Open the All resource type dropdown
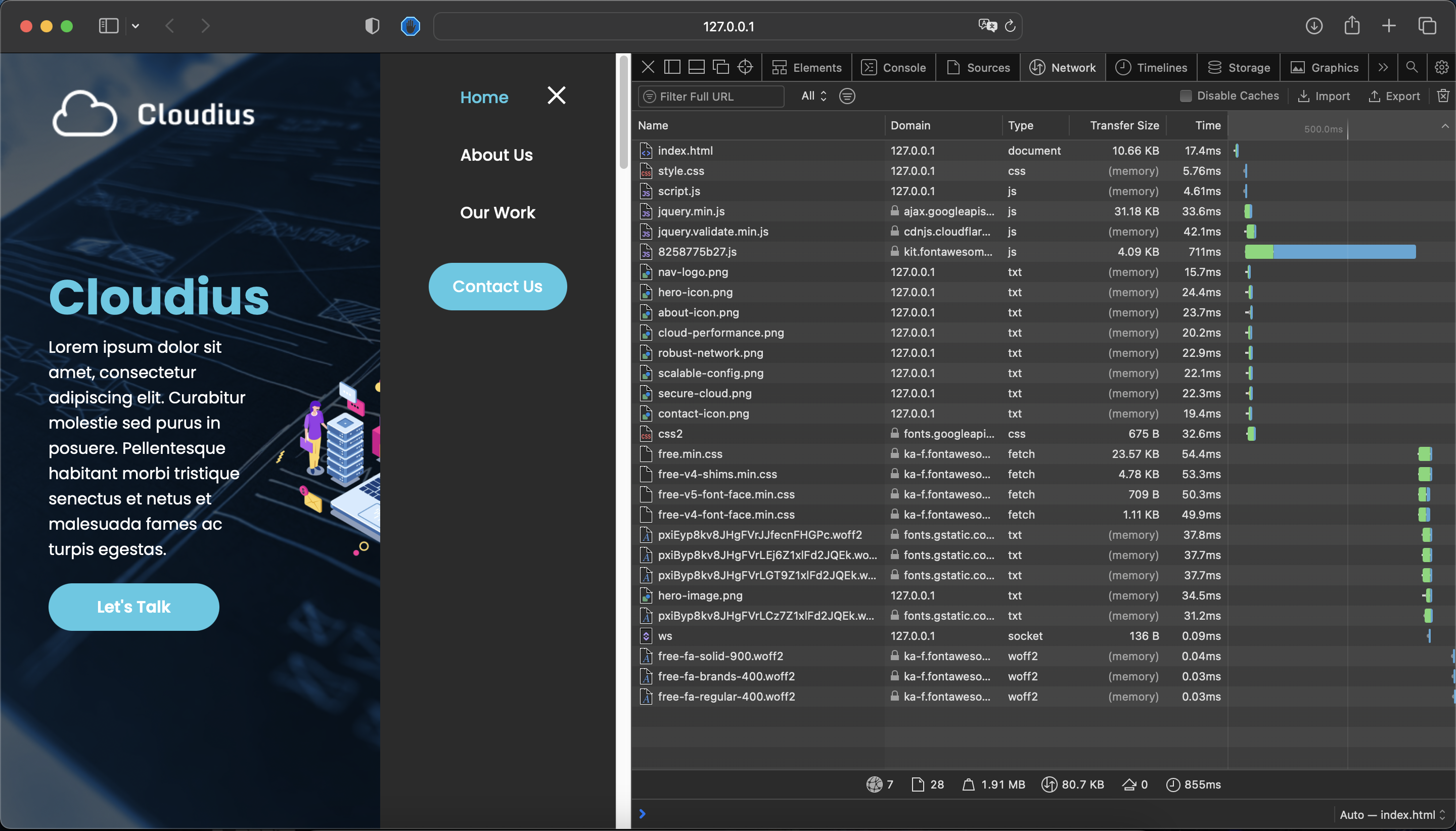This screenshot has width=1456, height=831. [x=813, y=96]
